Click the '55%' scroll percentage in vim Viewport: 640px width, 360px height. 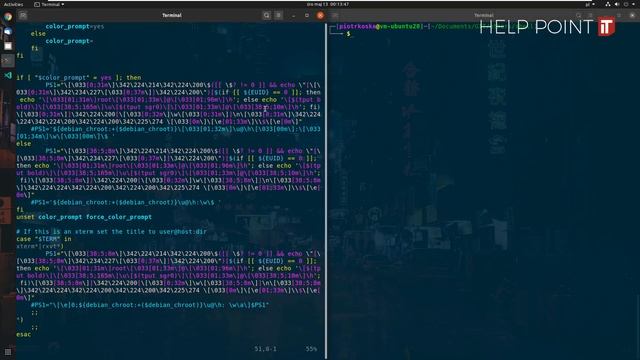[x=311, y=349]
